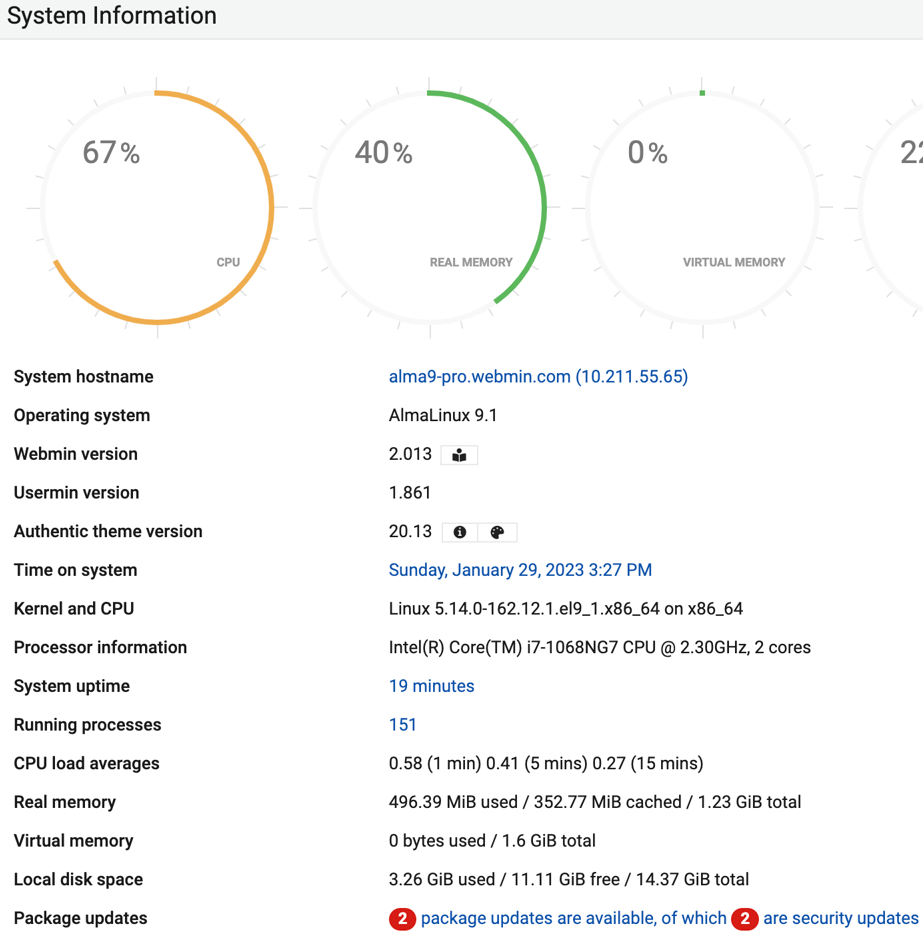Open the 151 running processes link
The height and width of the screenshot is (933, 923).
click(x=402, y=725)
